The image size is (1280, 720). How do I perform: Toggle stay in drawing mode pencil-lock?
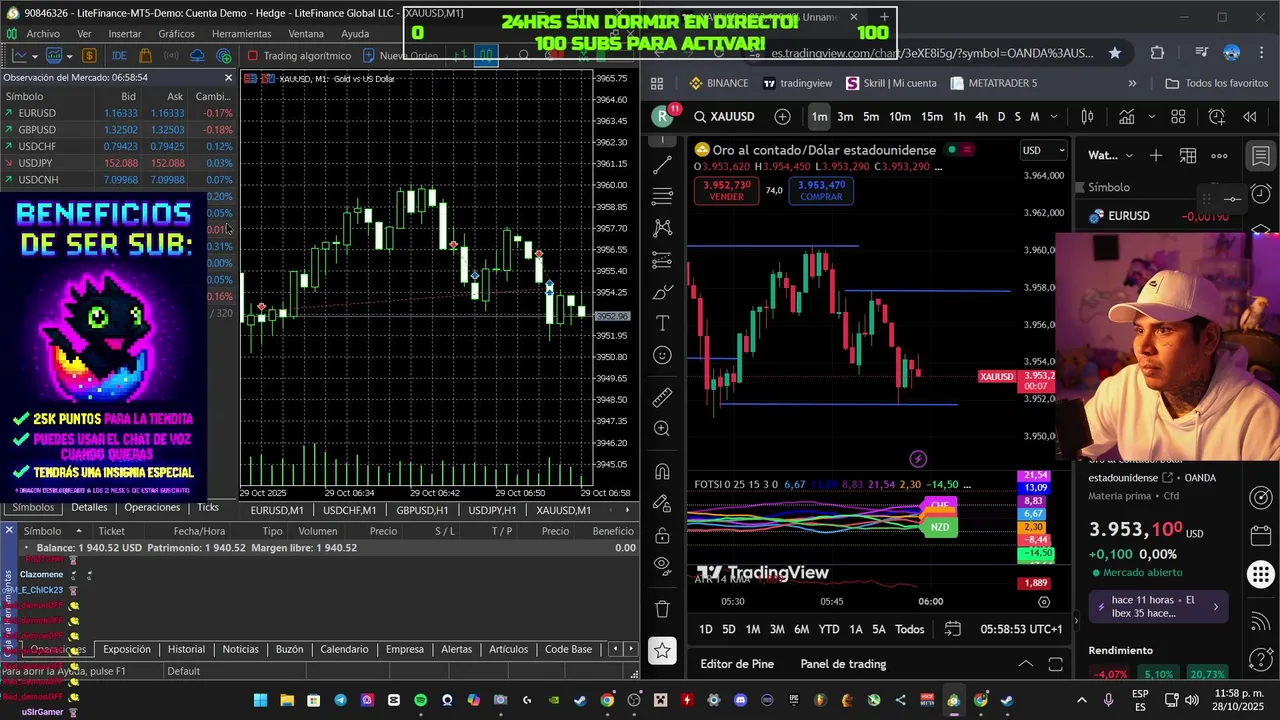662,503
